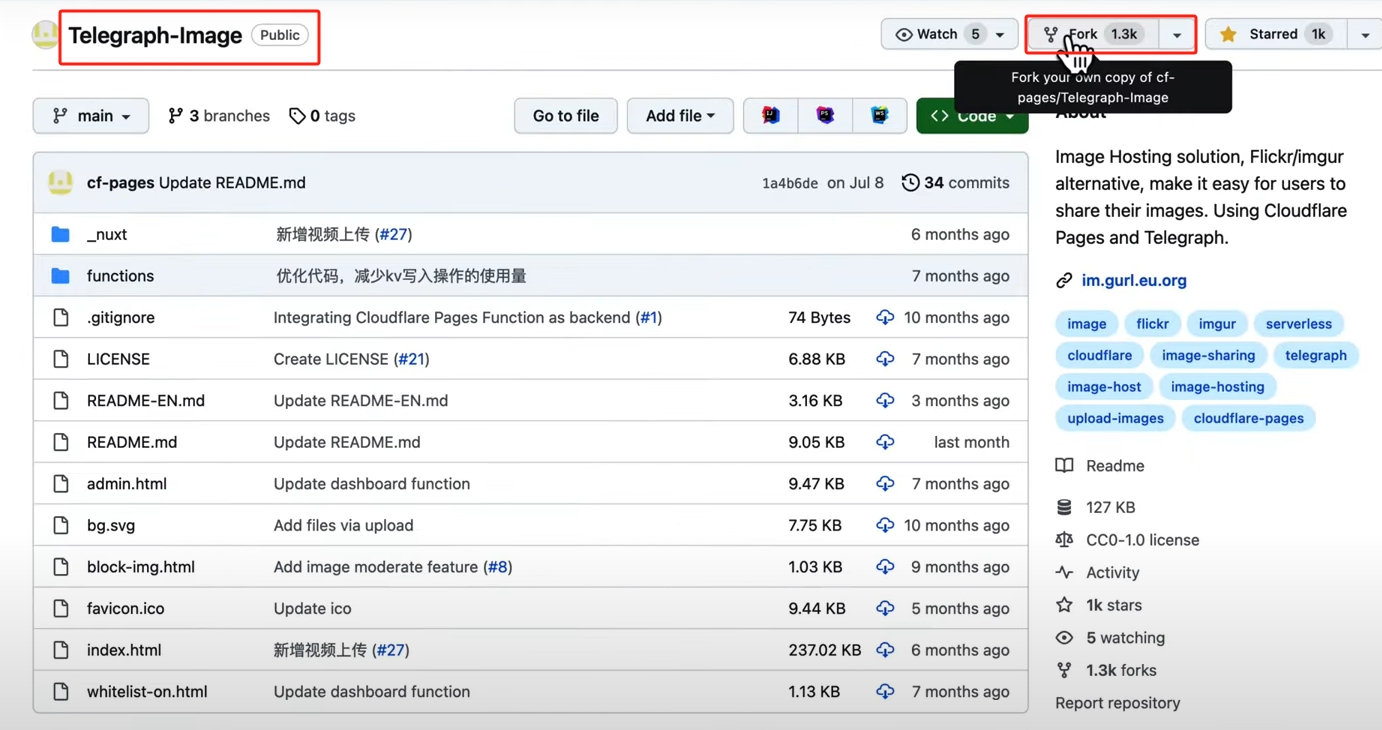Click the folder icon beside _nuxt

click(x=61, y=234)
